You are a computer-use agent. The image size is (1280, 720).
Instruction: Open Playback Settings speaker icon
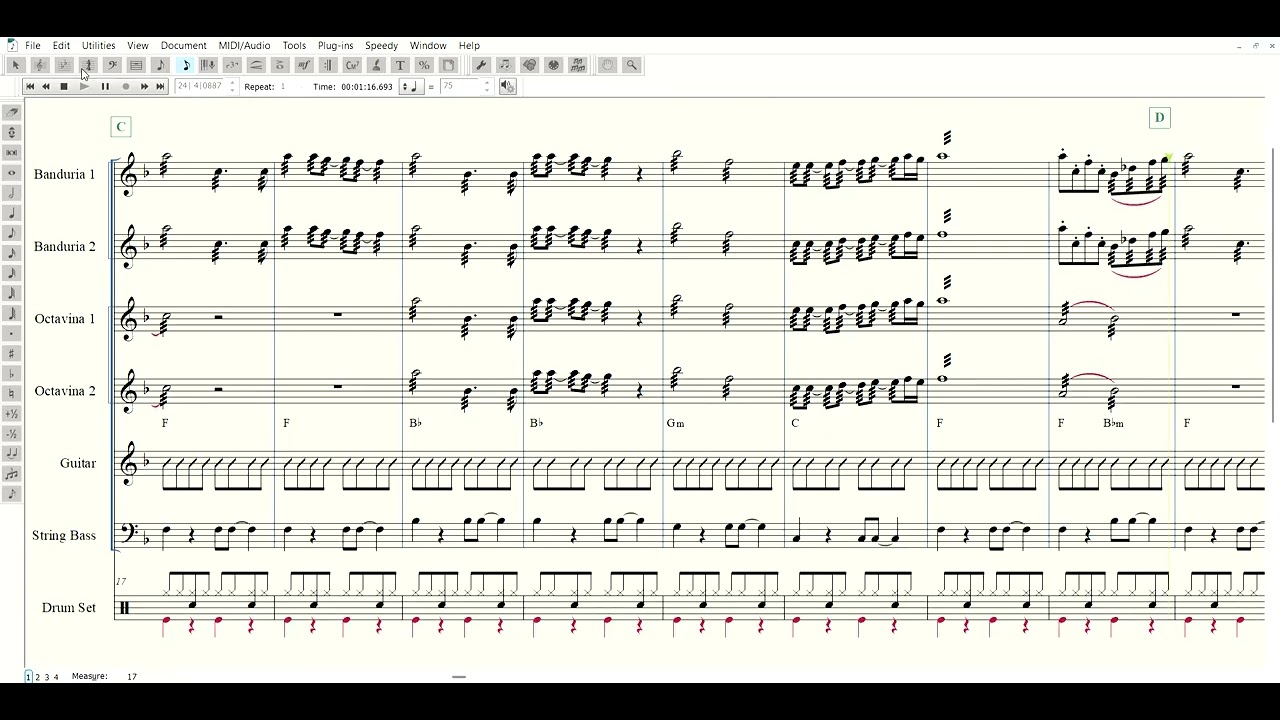(507, 87)
